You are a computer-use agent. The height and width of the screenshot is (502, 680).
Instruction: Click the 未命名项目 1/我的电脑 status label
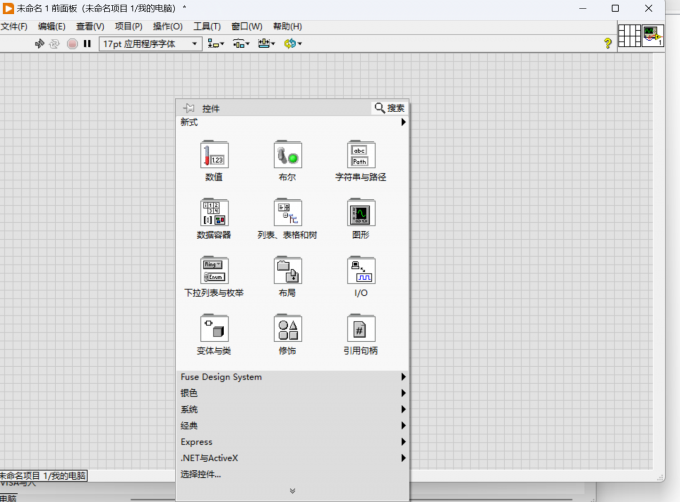(x=43, y=476)
